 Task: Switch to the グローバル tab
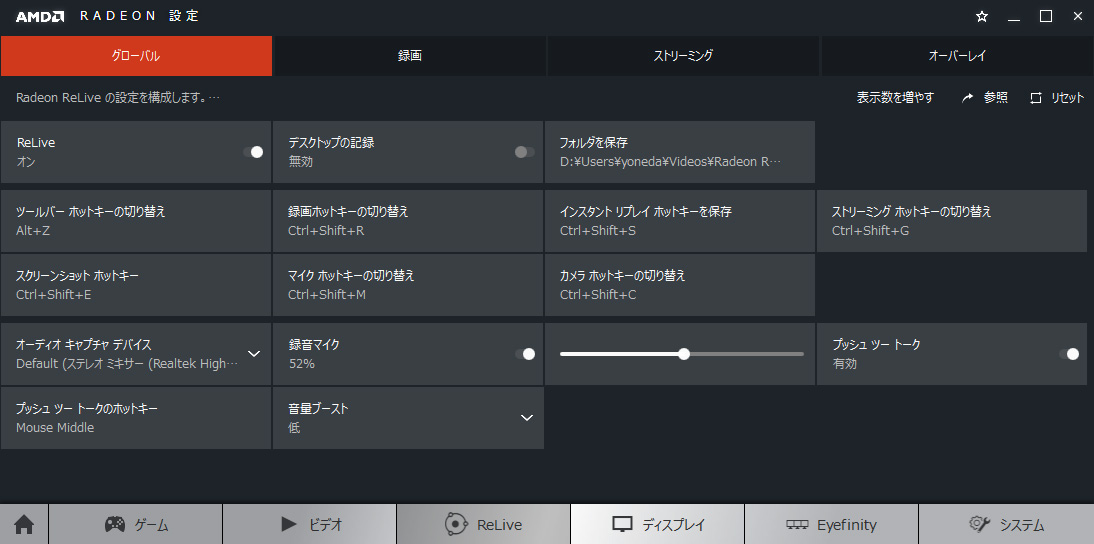(136, 56)
